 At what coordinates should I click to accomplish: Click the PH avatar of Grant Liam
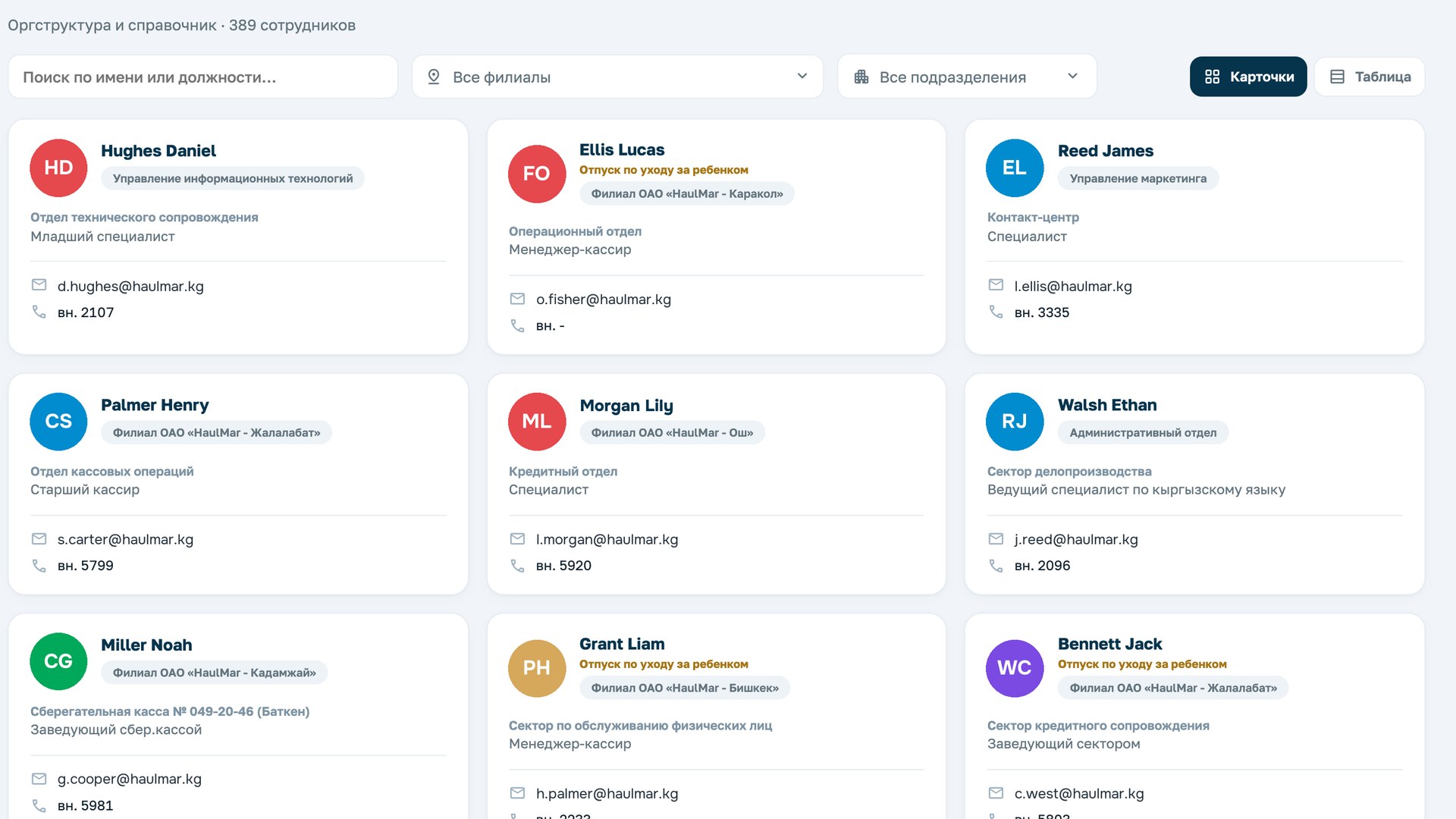pos(537,668)
